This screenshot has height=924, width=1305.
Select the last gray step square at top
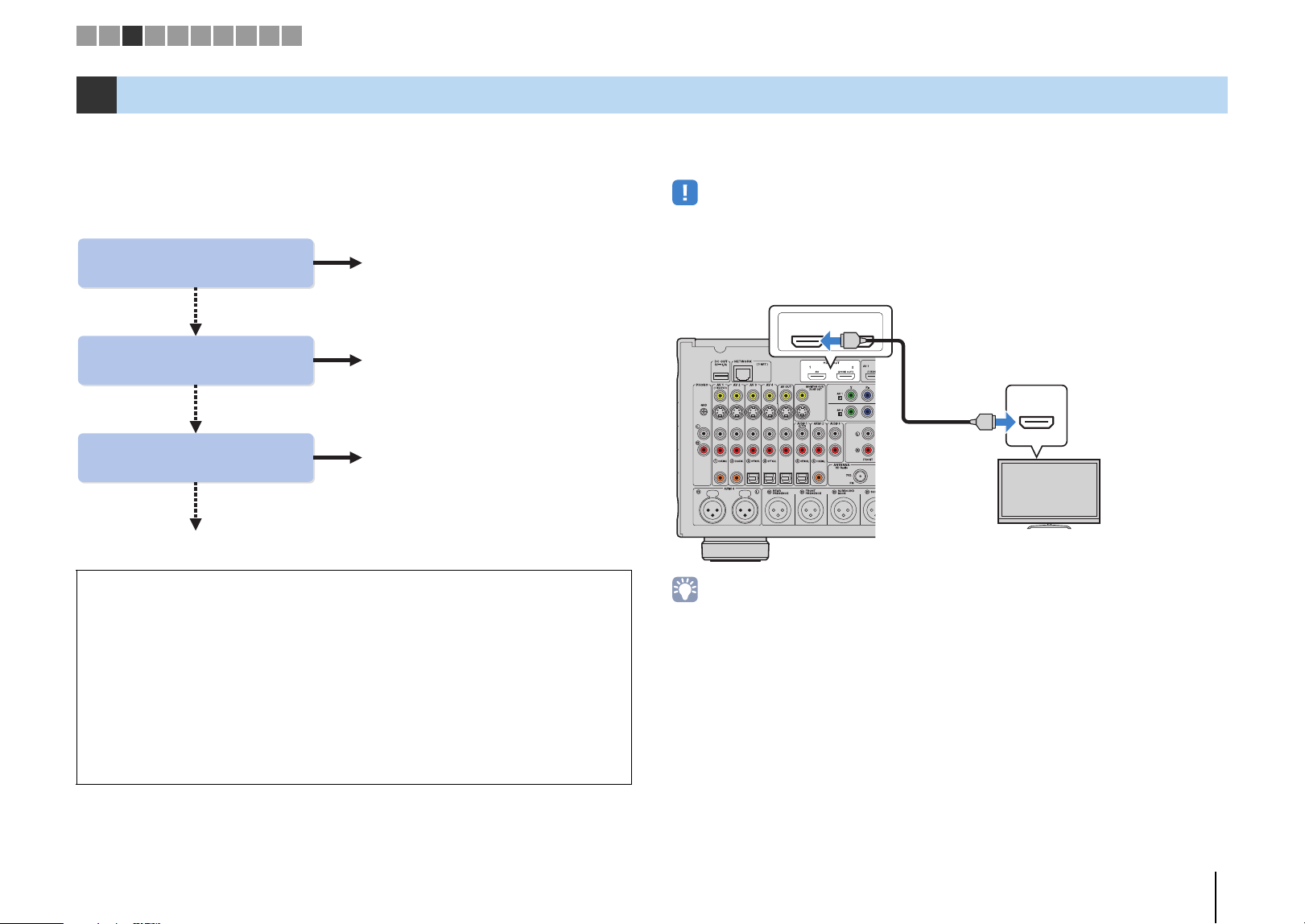click(x=292, y=35)
